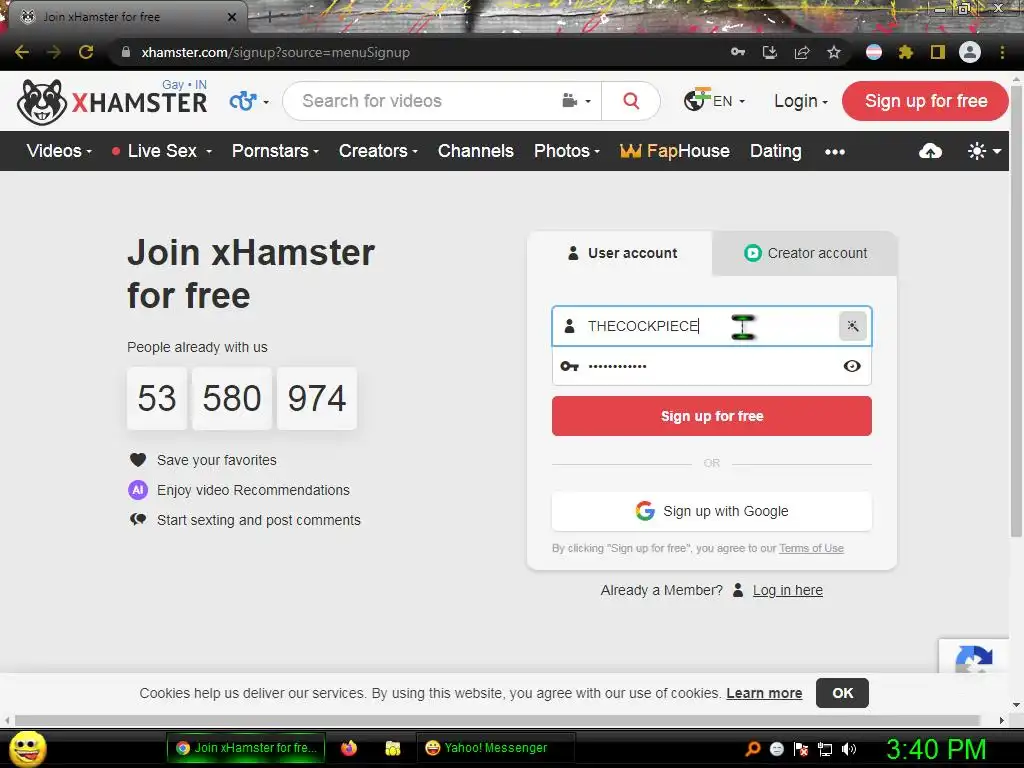Viewport: 1024px width, 768px height.
Task: Open the Chrome profile avatar
Action: [970, 52]
